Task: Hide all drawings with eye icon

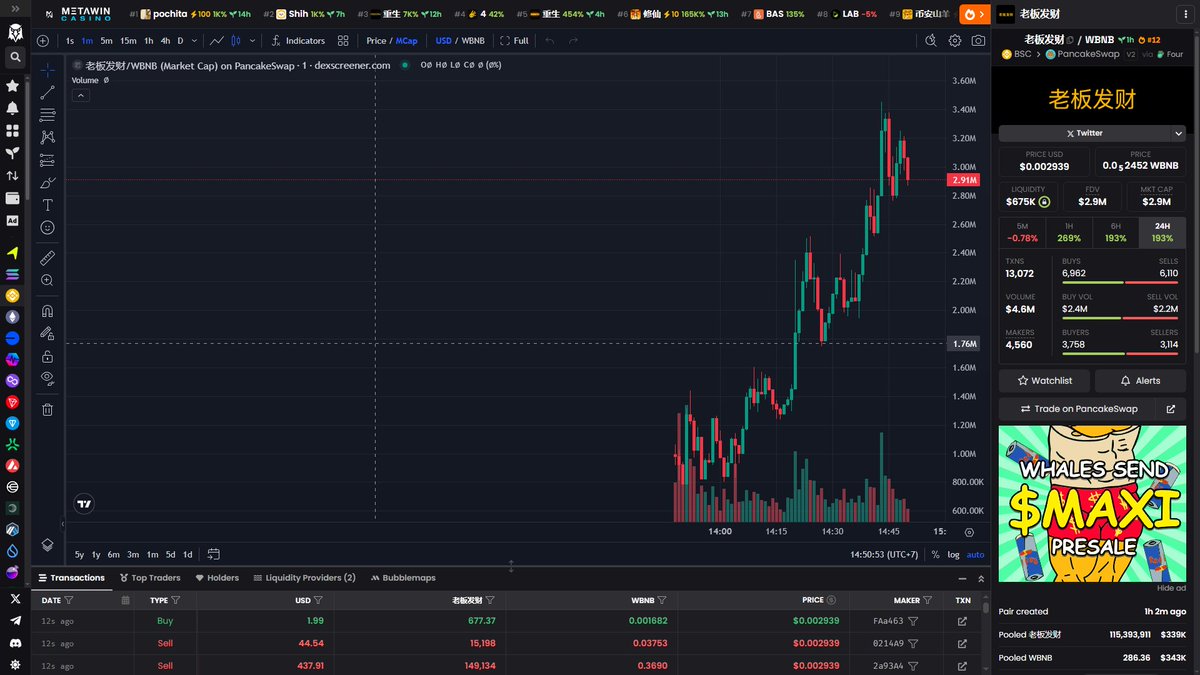Action: coord(47,378)
